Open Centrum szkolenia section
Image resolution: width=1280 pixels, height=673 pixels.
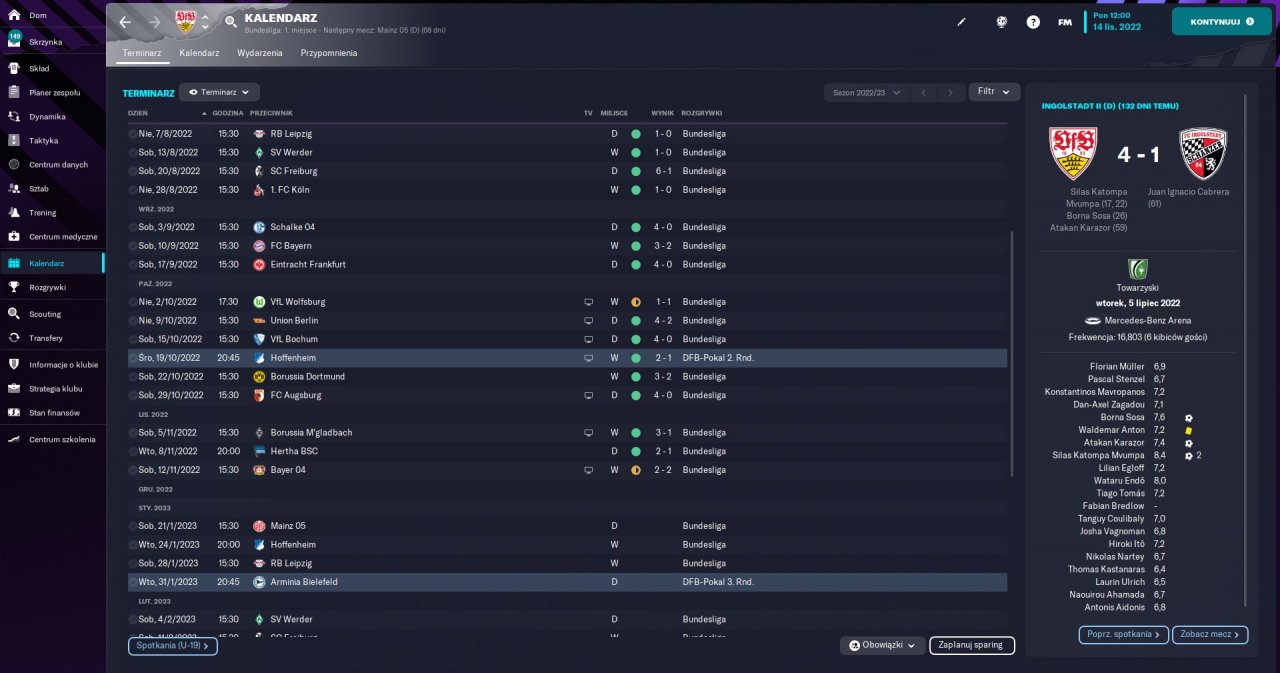[62, 439]
